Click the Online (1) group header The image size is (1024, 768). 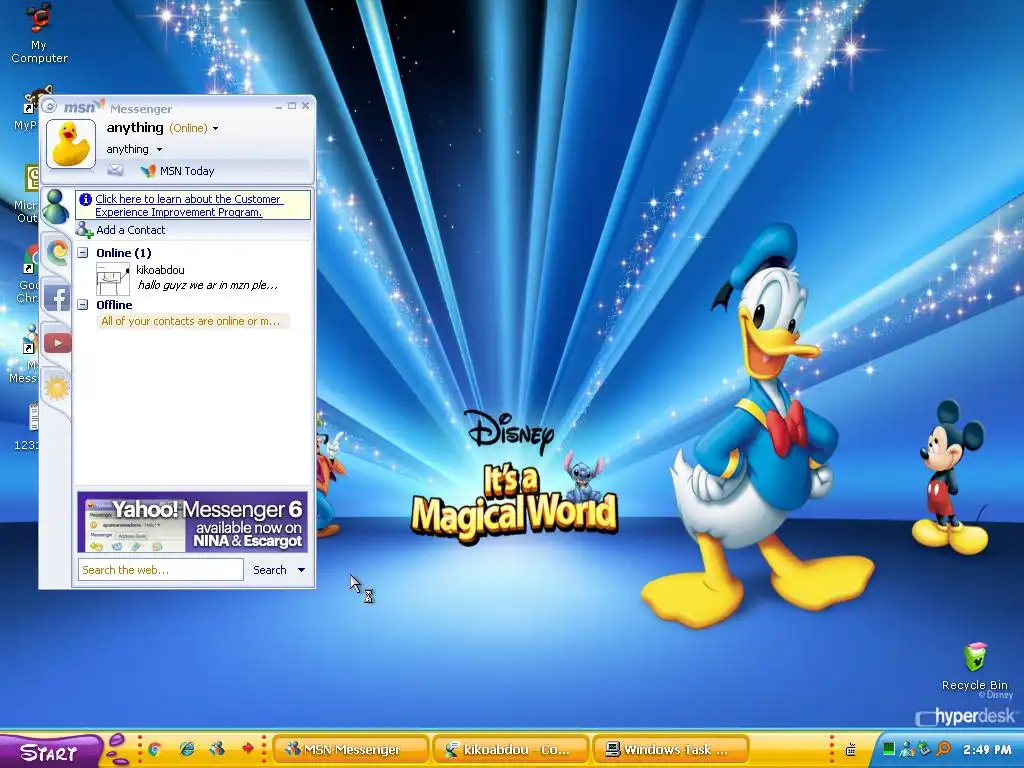pos(123,253)
